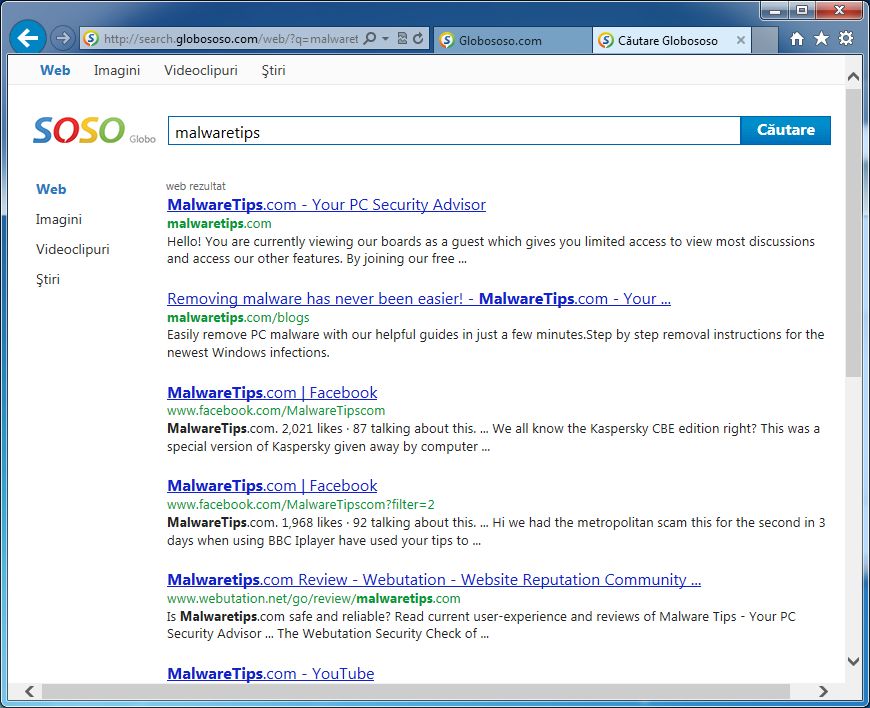Open Favorites using the star icon
The height and width of the screenshot is (708, 870).
[821, 38]
